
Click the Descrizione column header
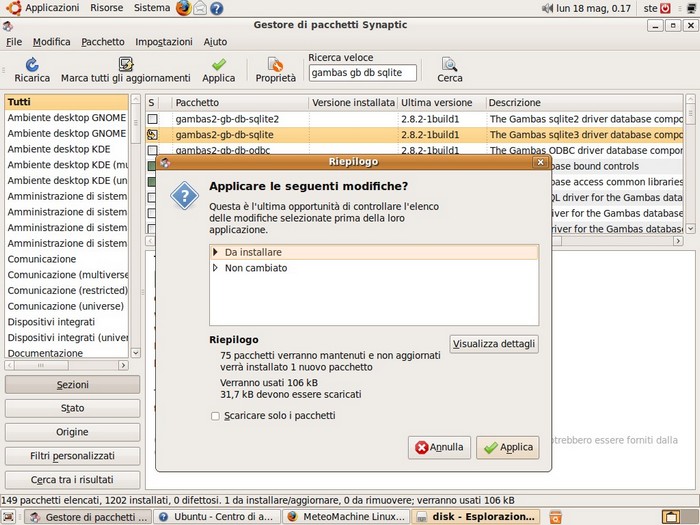coord(585,103)
